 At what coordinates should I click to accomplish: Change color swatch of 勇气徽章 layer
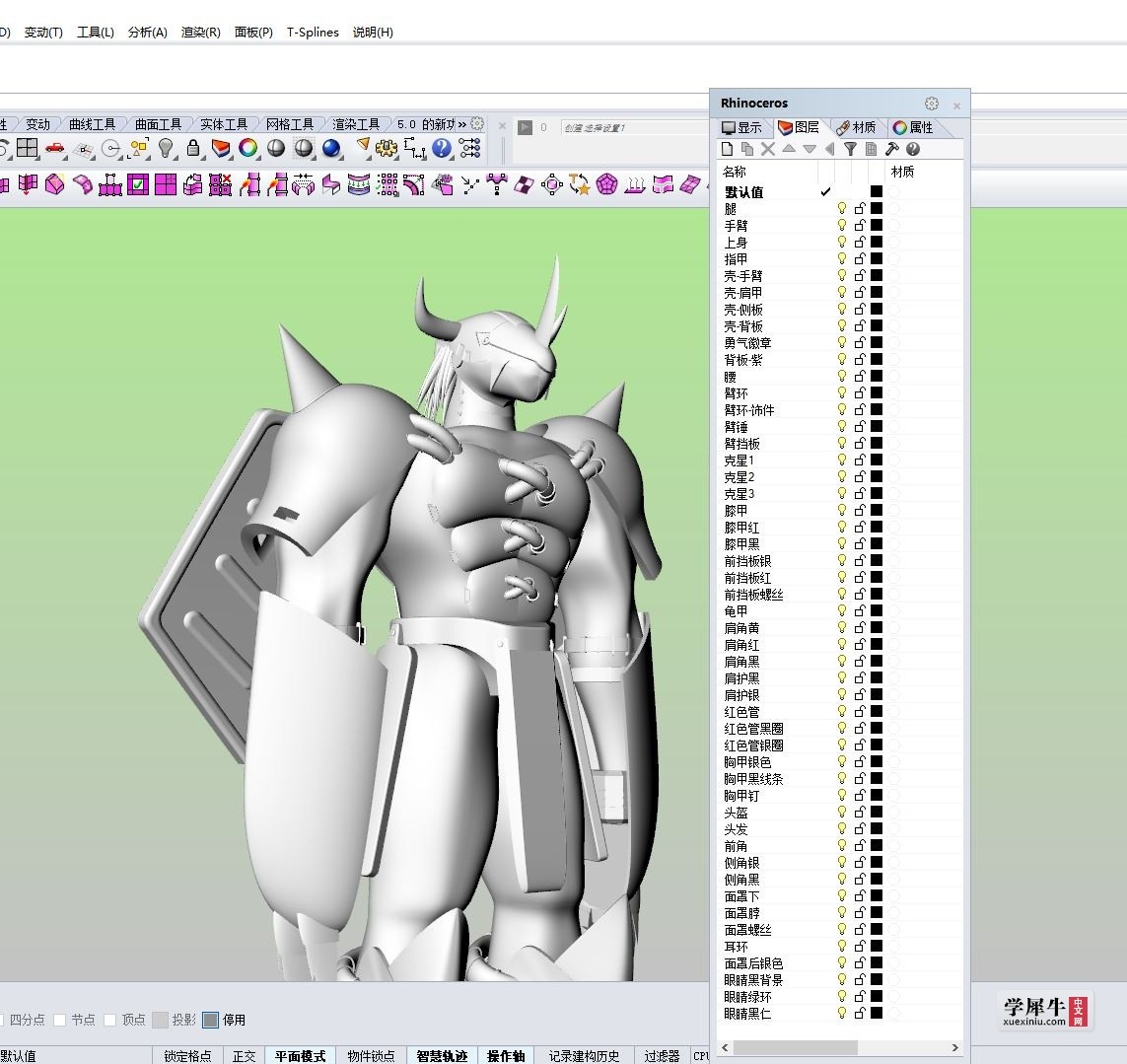pyautogui.click(x=877, y=342)
